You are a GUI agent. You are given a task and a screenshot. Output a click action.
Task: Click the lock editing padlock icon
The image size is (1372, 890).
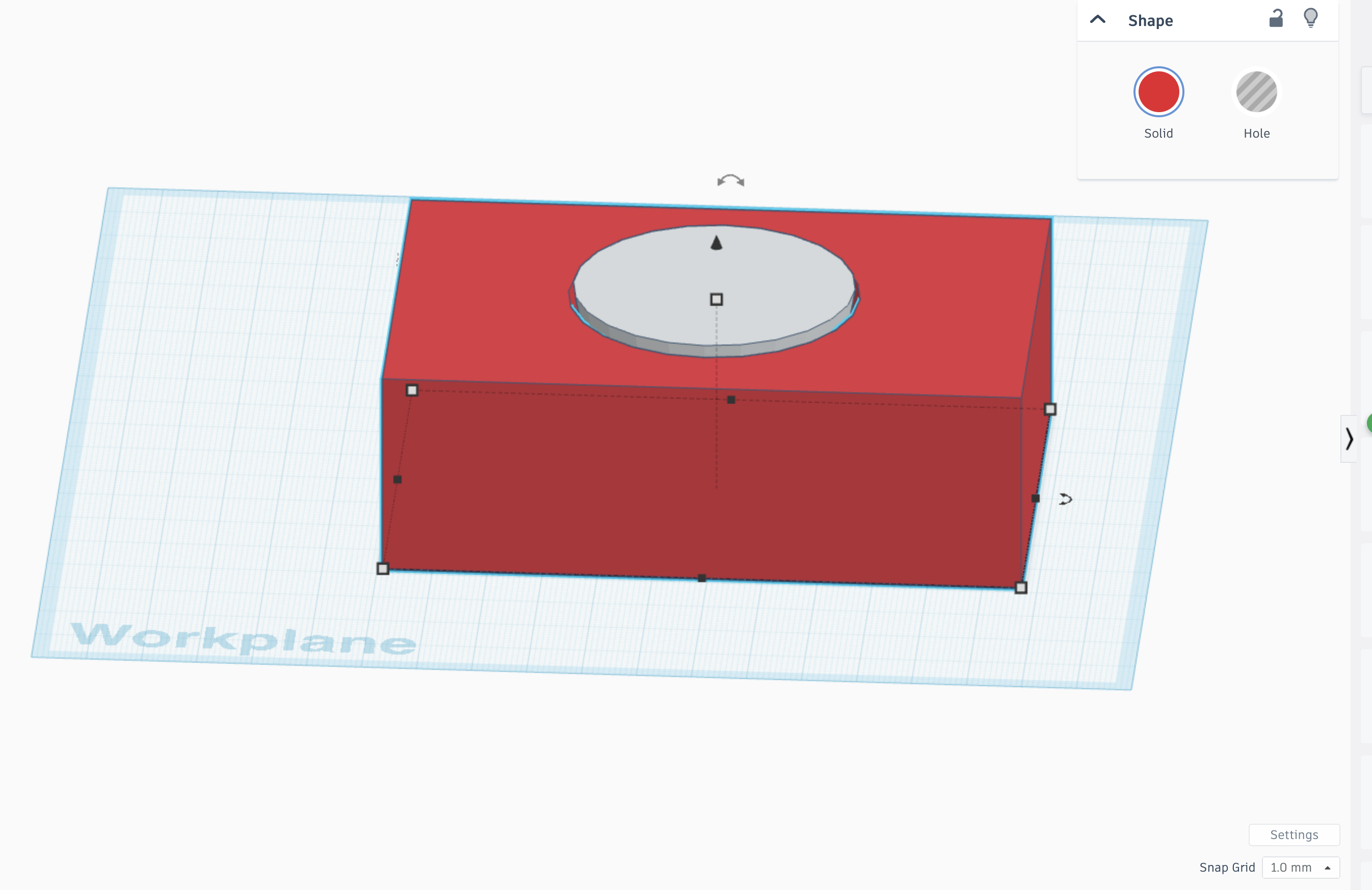tap(1276, 19)
